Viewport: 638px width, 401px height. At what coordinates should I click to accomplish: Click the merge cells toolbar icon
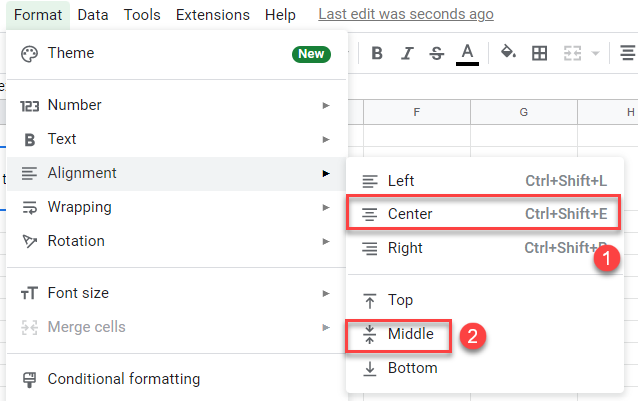(x=574, y=53)
